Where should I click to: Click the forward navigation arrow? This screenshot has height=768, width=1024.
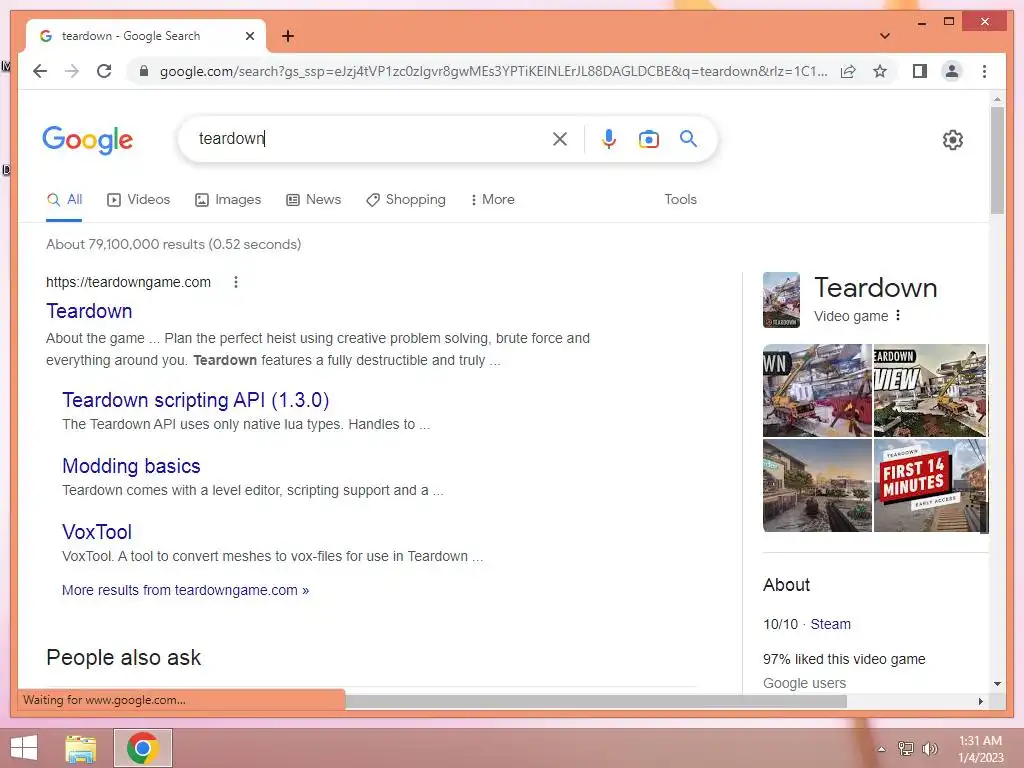pos(72,71)
